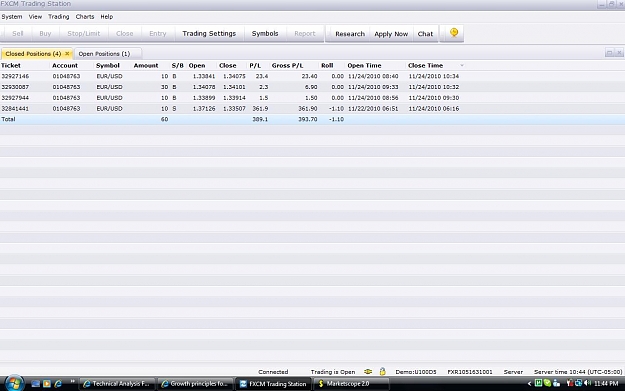
Task: Sort by S/B column header
Action: pos(177,65)
